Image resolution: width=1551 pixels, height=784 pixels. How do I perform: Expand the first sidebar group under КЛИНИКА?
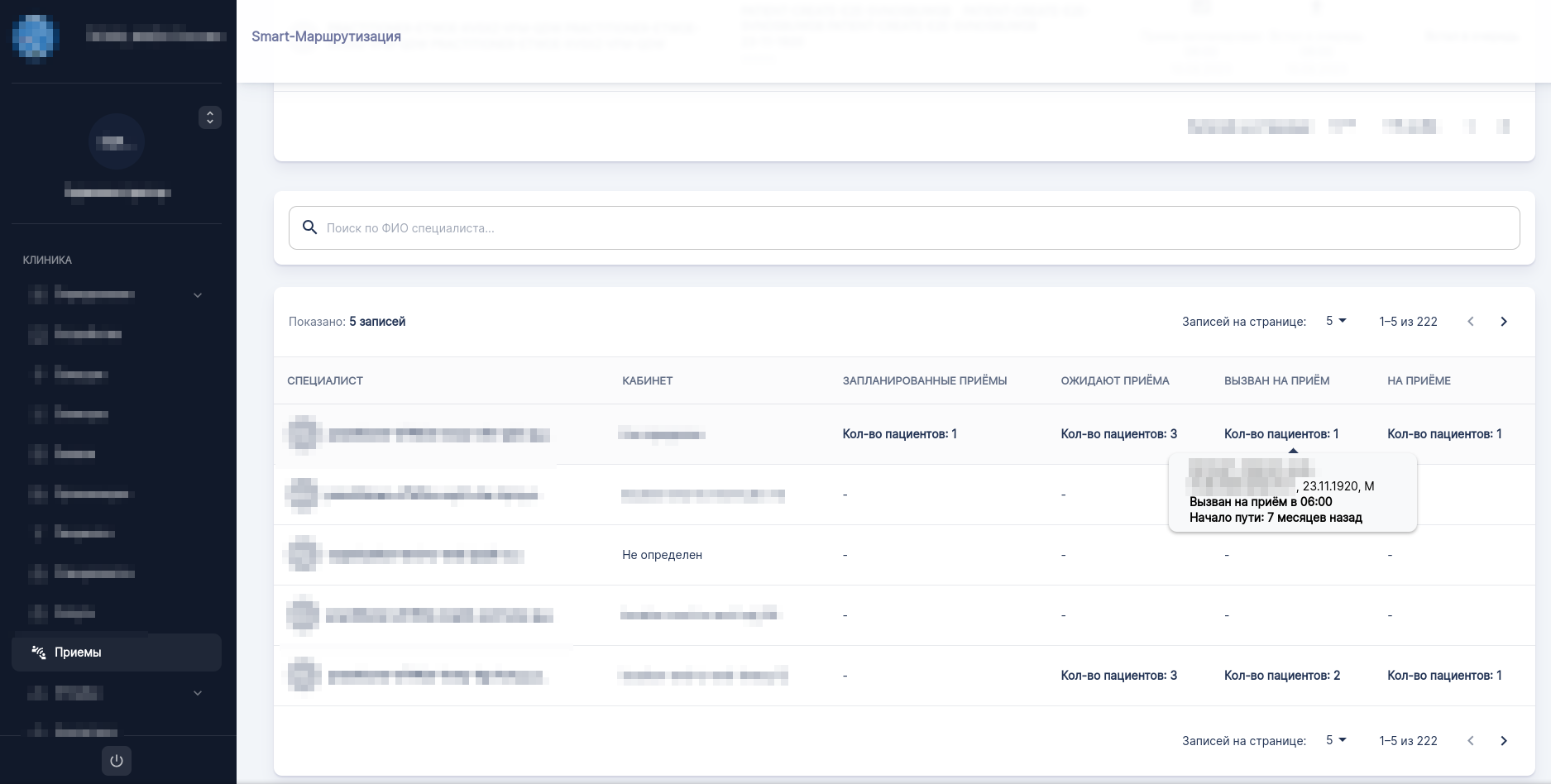198,295
